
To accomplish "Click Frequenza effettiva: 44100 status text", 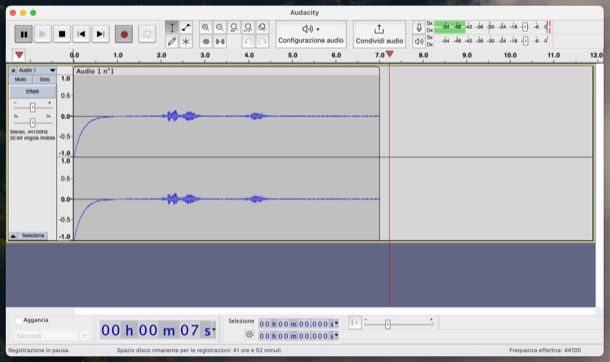I will point(545,350).
